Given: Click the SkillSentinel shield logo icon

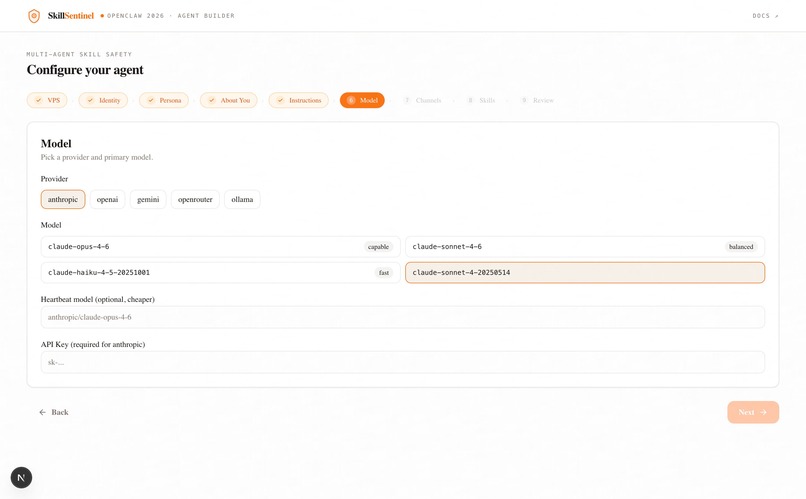Looking at the screenshot, I should click(x=34, y=16).
